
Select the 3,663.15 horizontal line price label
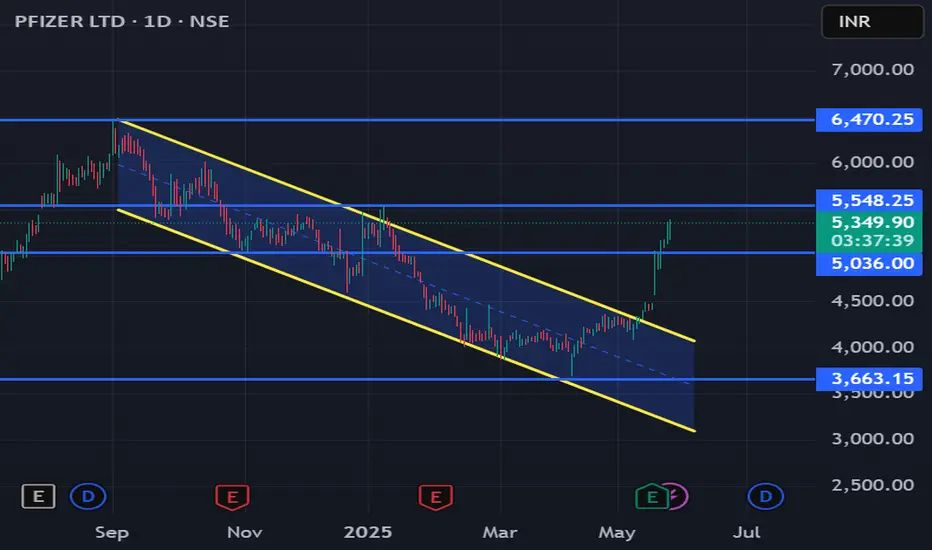[x=869, y=379]
